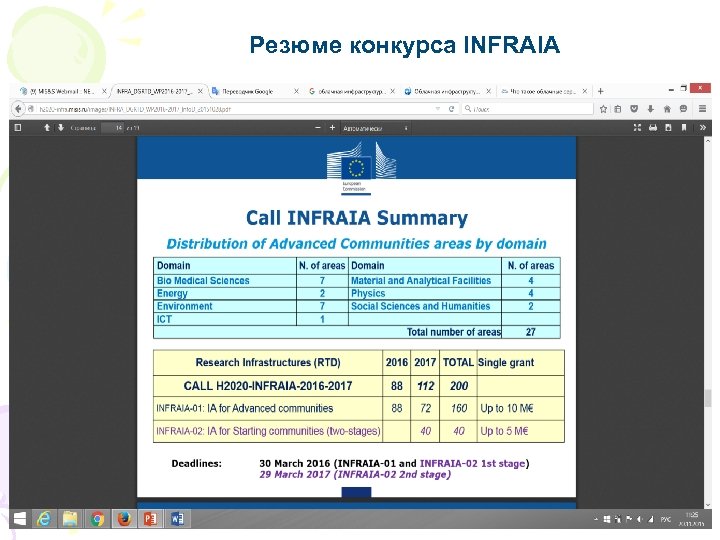Show bookmarks list icon
Viewport: 720px width, 540px height.
618,109
